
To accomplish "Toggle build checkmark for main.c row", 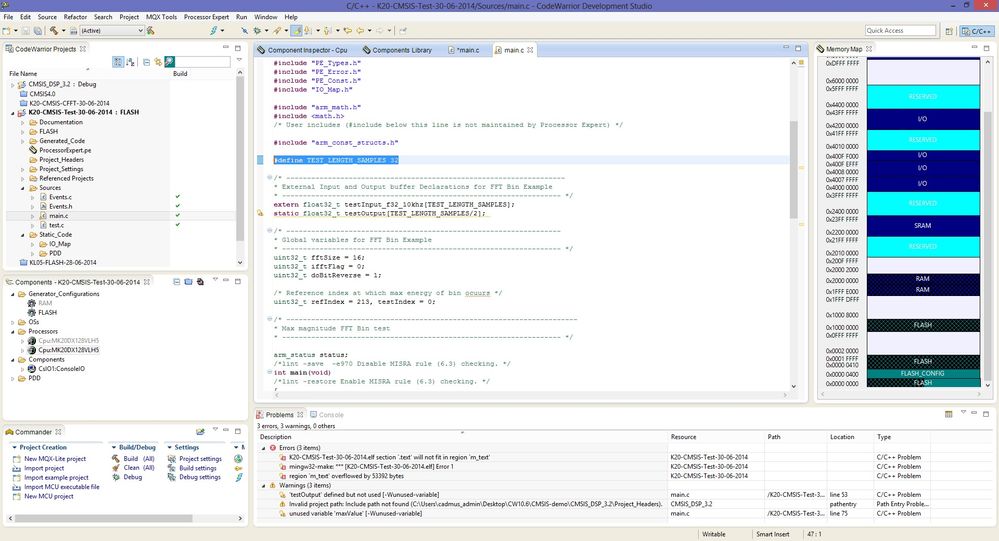I will click(178, 216).
